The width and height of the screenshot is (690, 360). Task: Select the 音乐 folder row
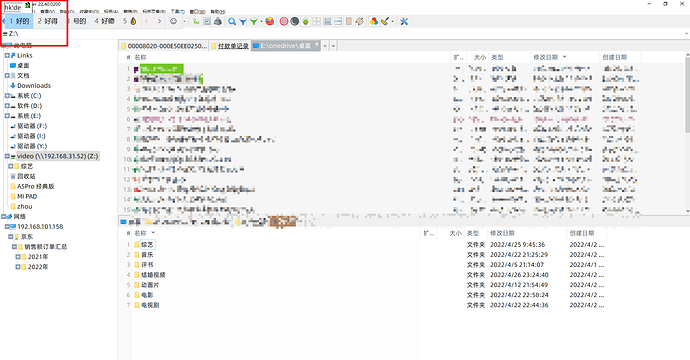[147, 255]
